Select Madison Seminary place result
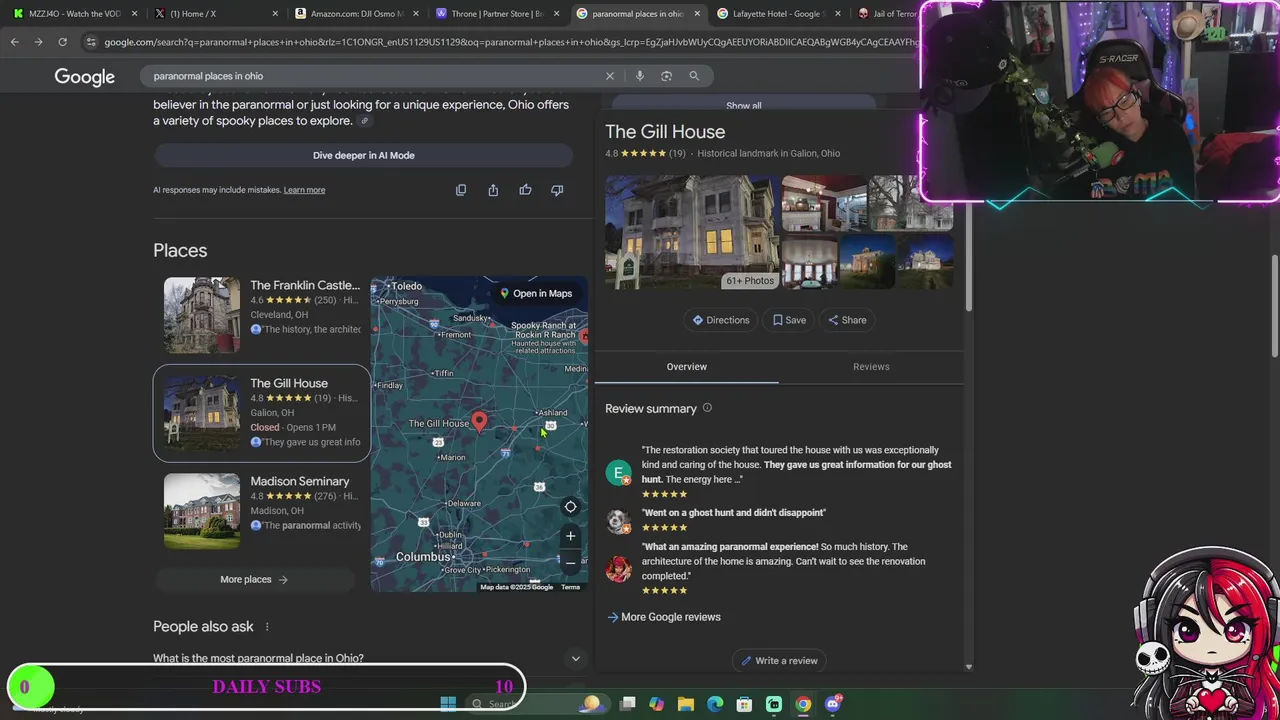1280x720 pixels. coord(262,511)
